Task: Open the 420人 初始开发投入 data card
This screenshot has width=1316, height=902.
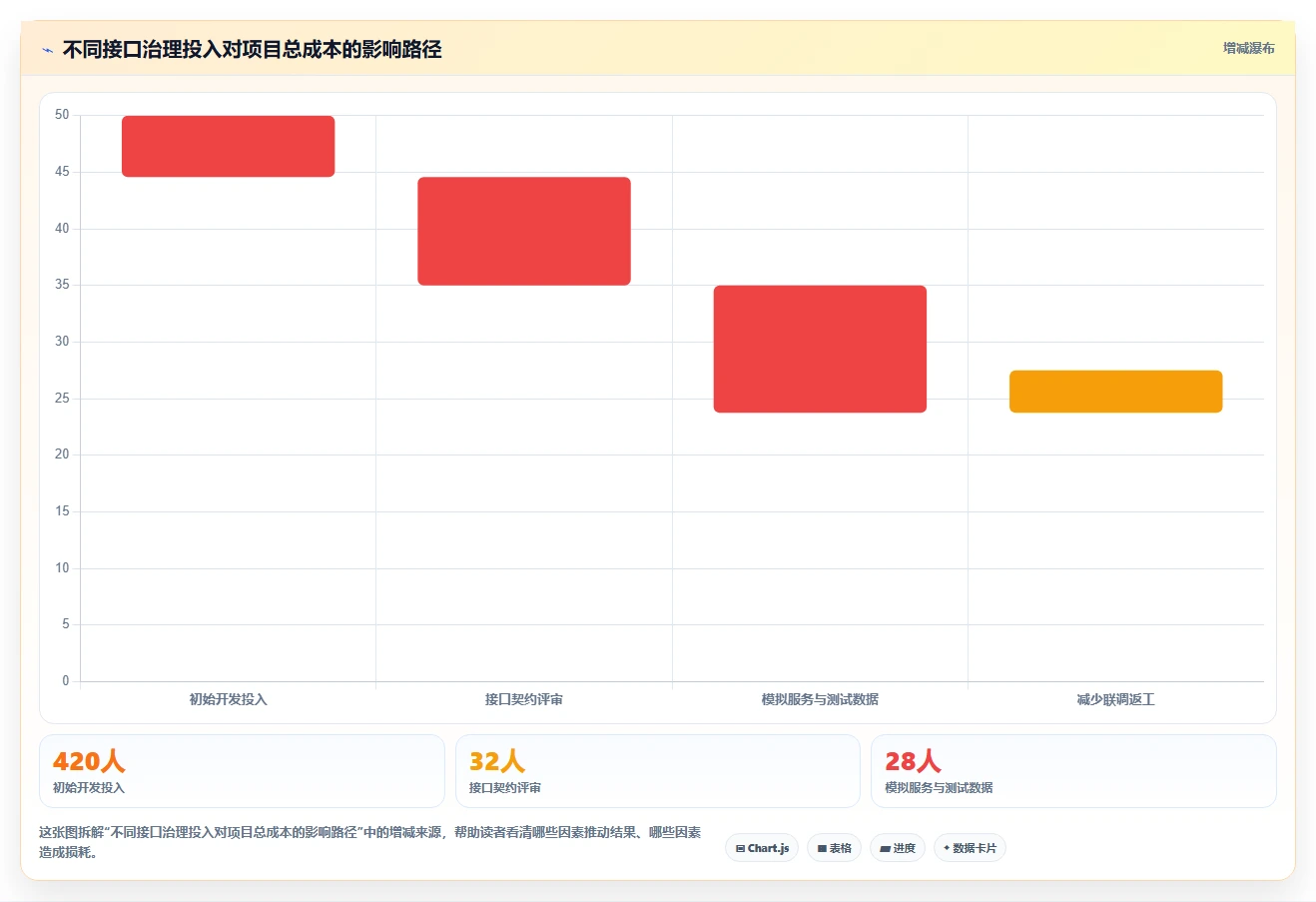Action: 242,771
